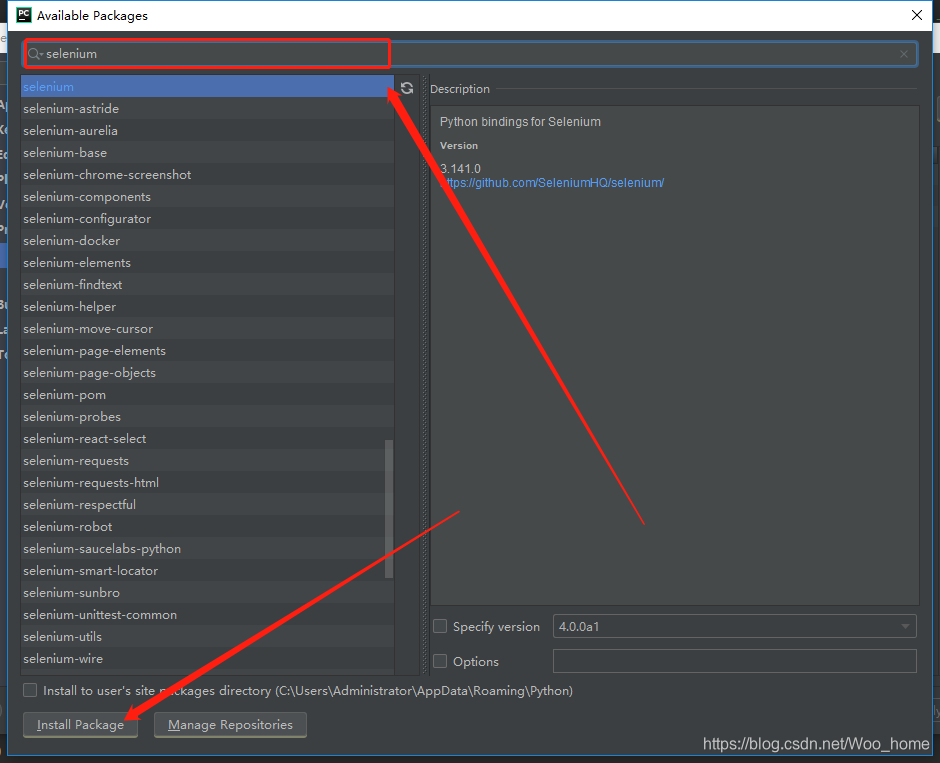Click the Manage Repositories button
Screen dimensions: 940x763
pyautogui.click(x=230, y=725)
